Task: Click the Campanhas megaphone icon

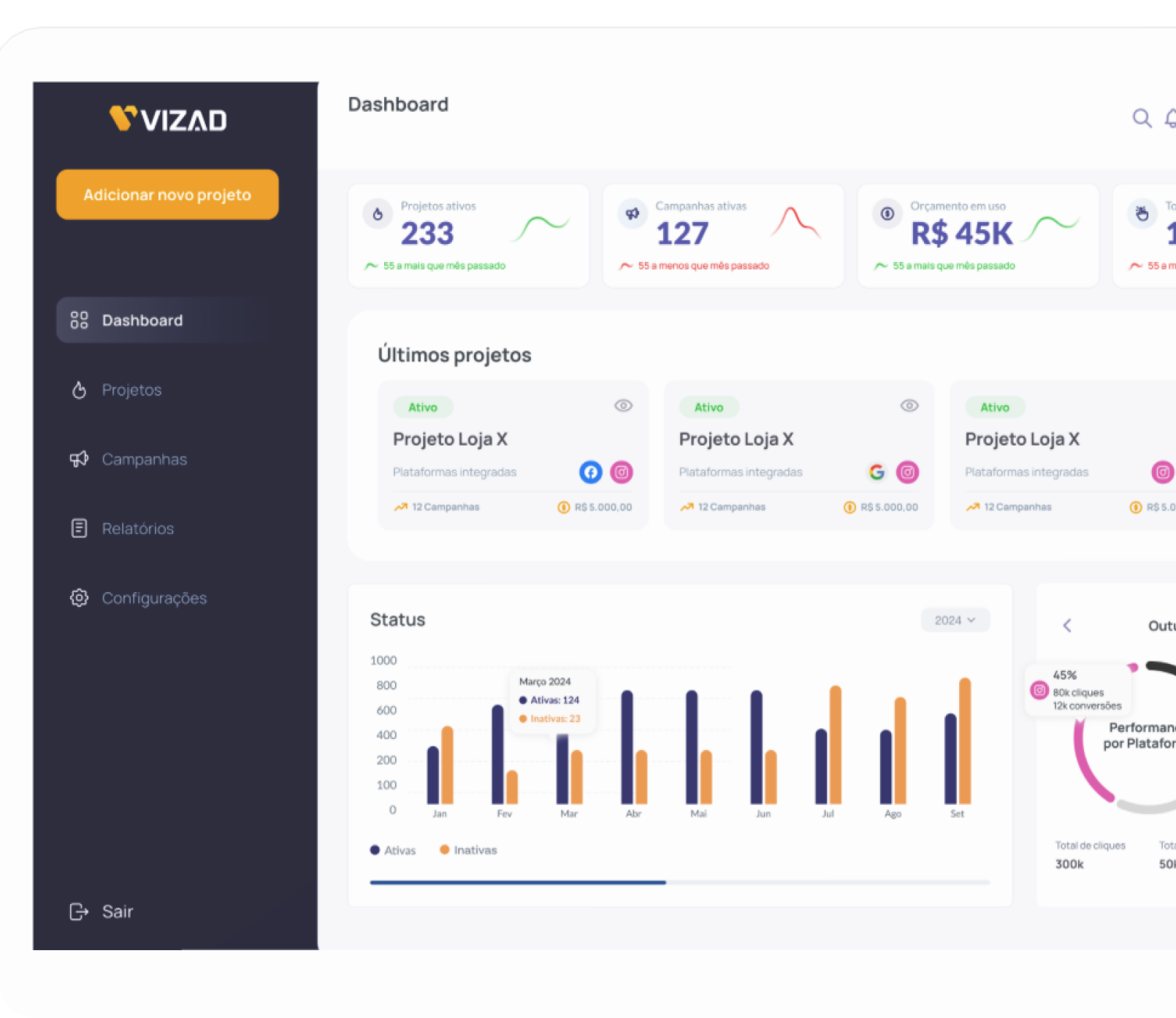Action: (x=79, y=459)
